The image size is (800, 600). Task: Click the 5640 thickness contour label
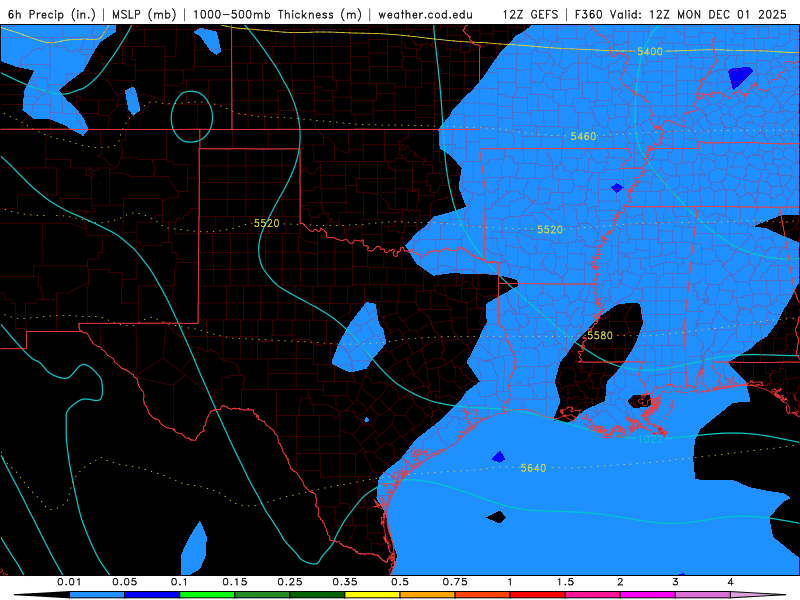tap(533, 468)
